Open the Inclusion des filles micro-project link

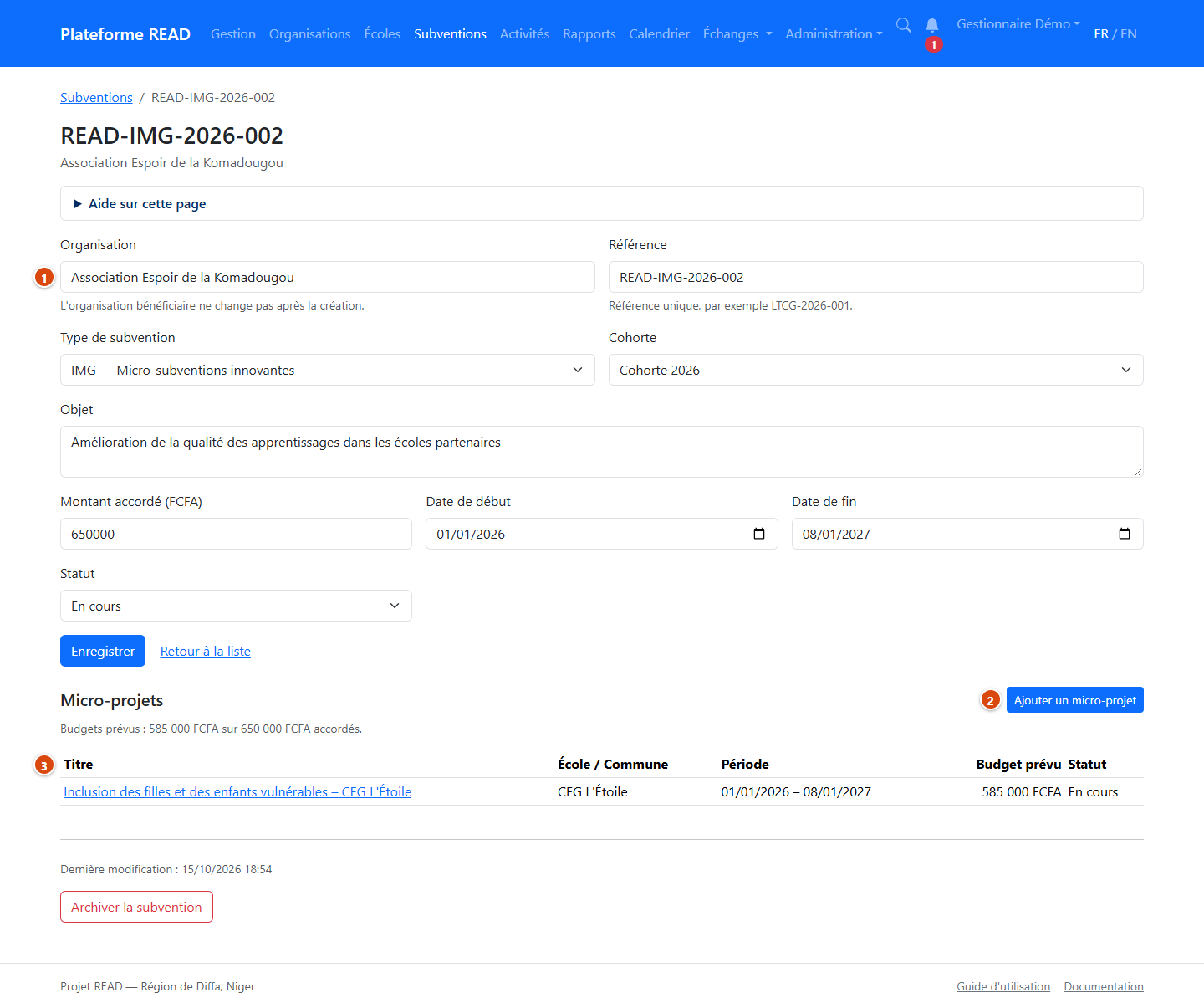point(237,791)
